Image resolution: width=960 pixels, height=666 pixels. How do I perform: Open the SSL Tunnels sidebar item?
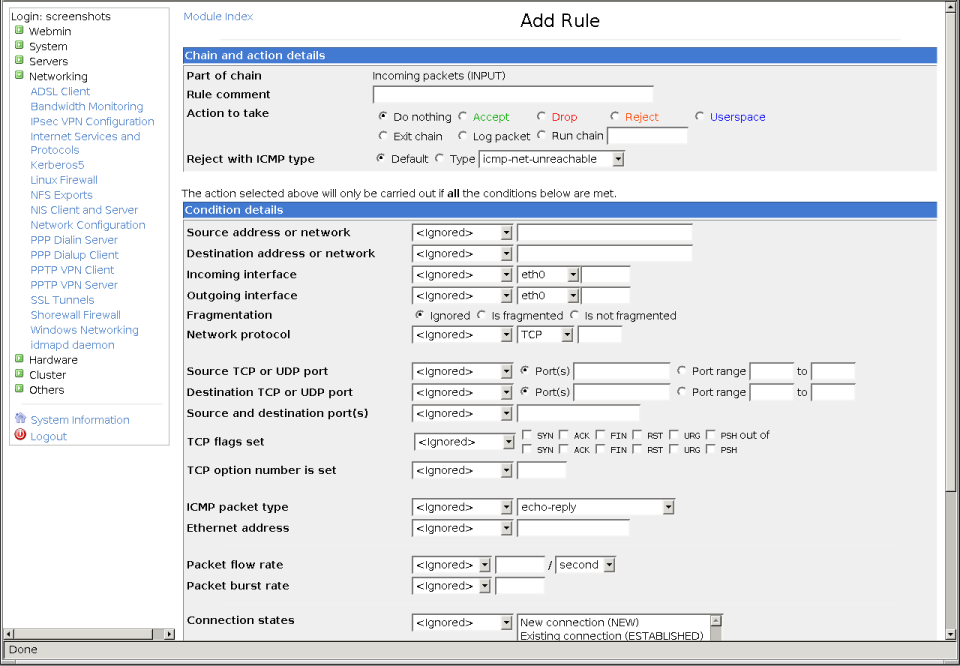pos(62,299)
